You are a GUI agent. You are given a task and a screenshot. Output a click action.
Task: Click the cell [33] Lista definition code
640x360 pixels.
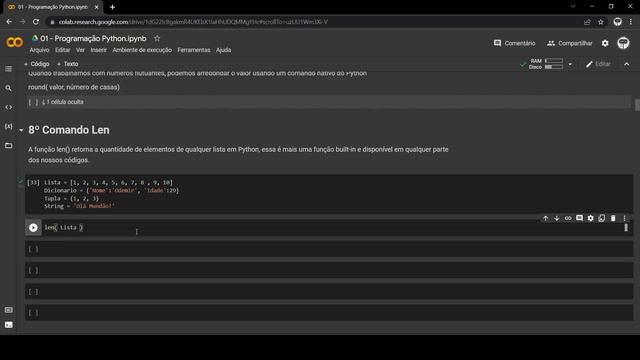[111, 194]
